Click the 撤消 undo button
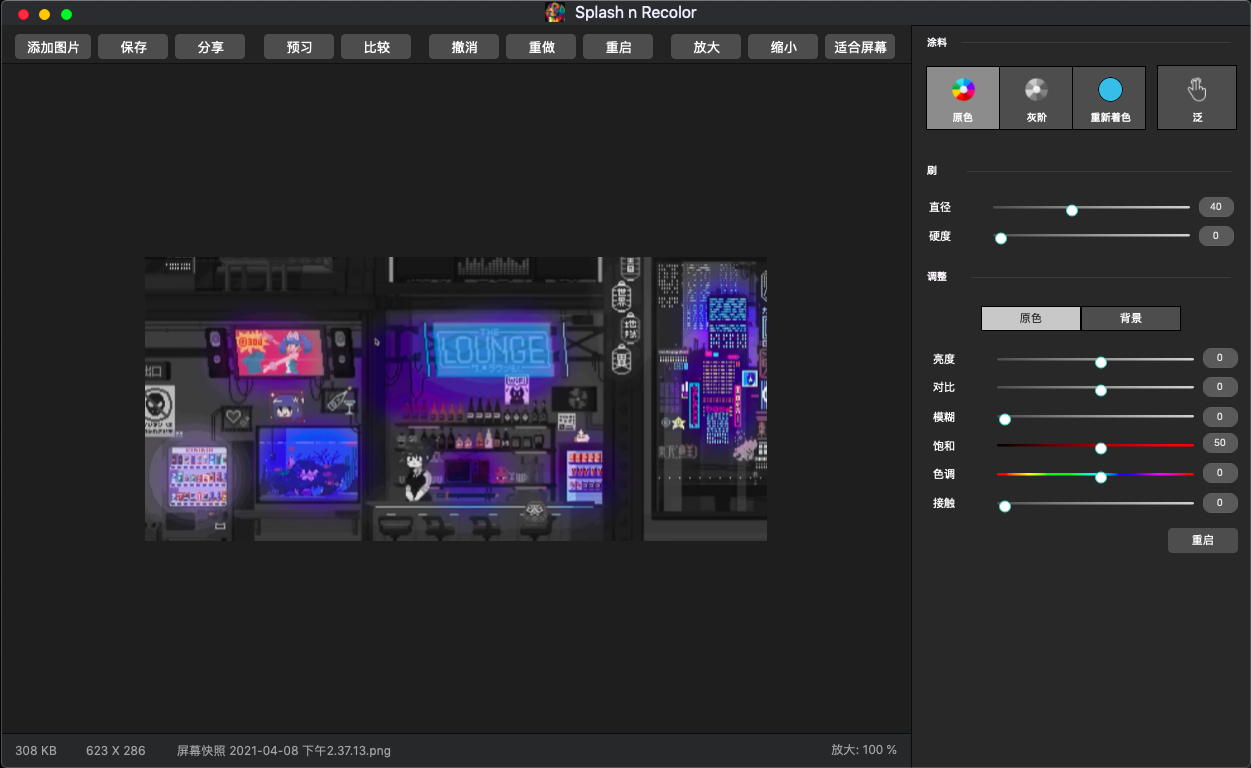 pyautogui.click(x=464, y=47)
